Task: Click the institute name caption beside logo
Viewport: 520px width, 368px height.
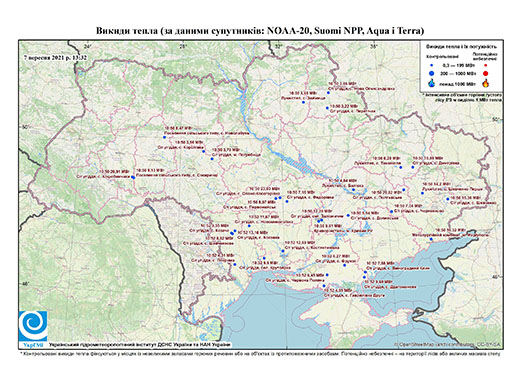Action: coord(140,345)
